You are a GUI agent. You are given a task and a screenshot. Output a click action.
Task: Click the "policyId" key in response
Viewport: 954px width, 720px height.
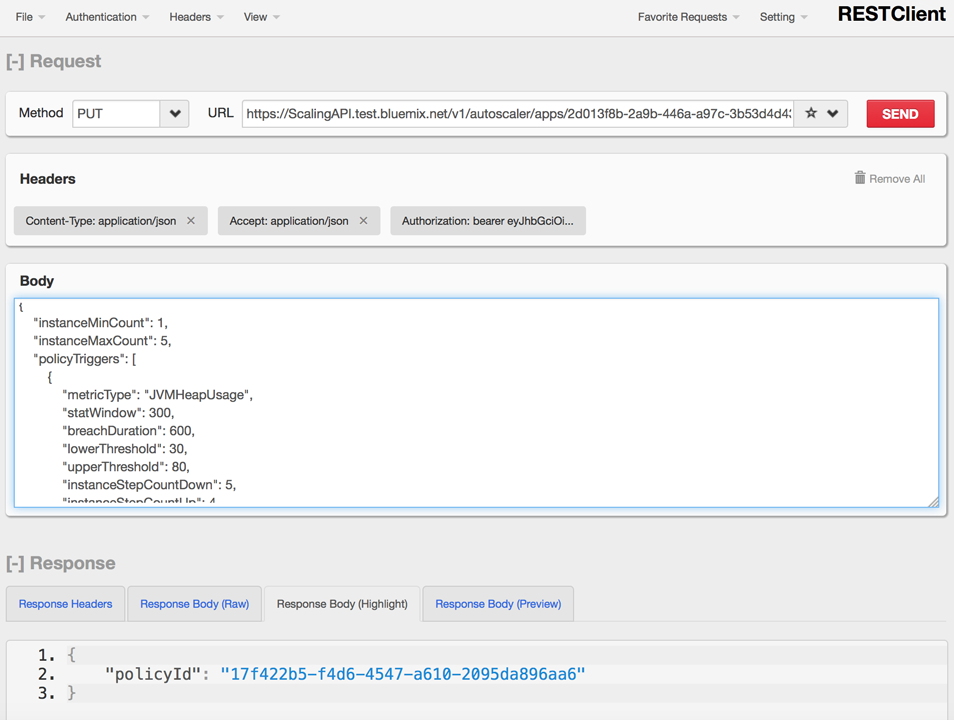pyautogui.click(x=153, y=674)
